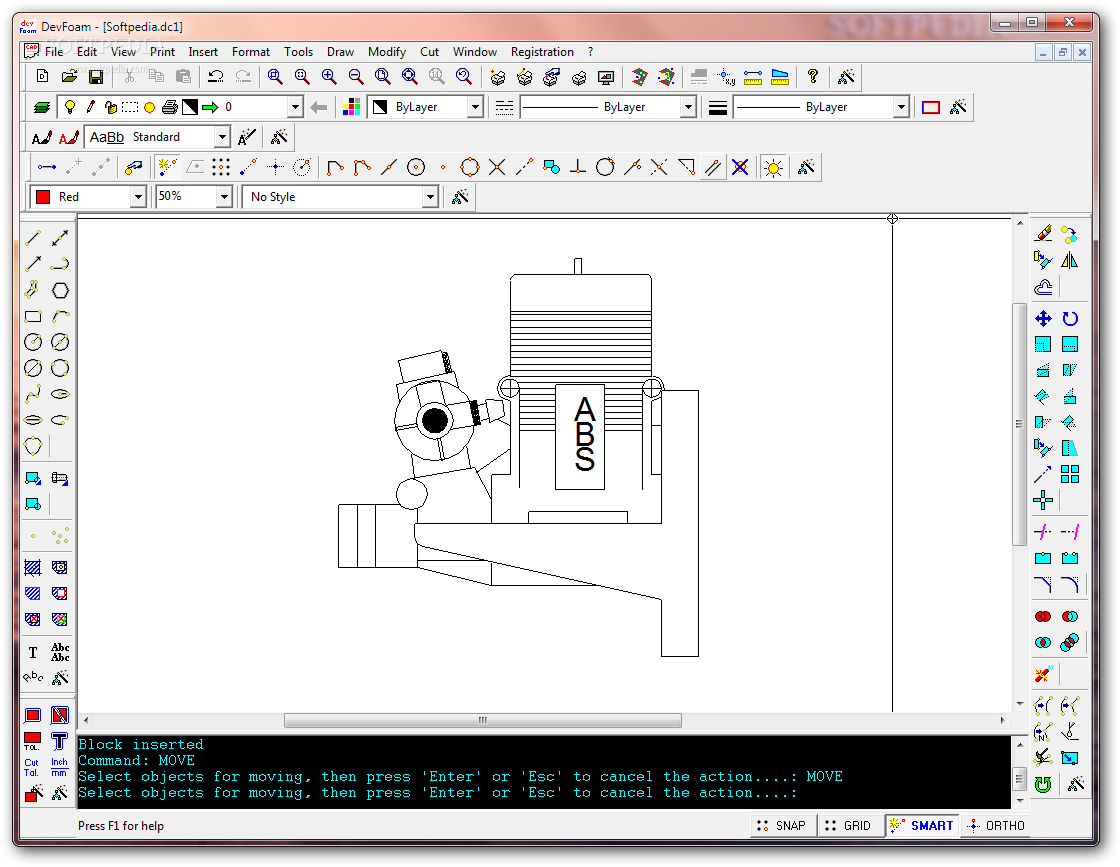This screenshot has width=1120, height=867.
Task: Save the drawing with the floppy icon
Action: pos(96,76)
